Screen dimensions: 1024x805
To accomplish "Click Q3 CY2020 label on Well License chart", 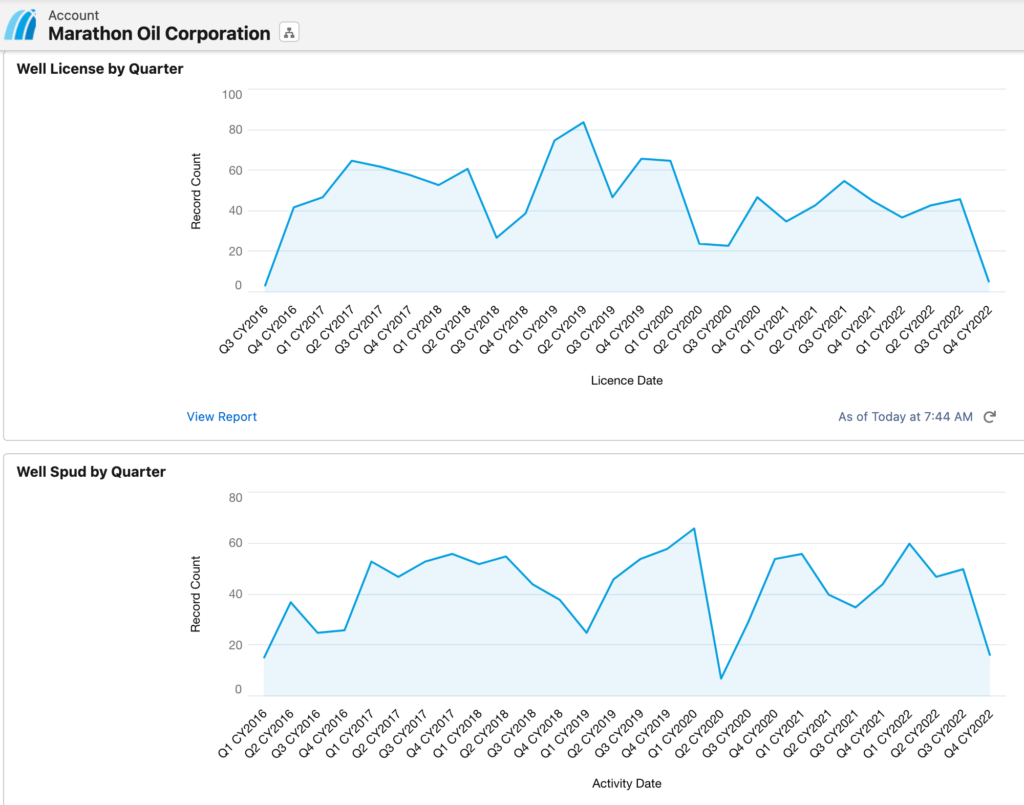I will coord(707,330).
